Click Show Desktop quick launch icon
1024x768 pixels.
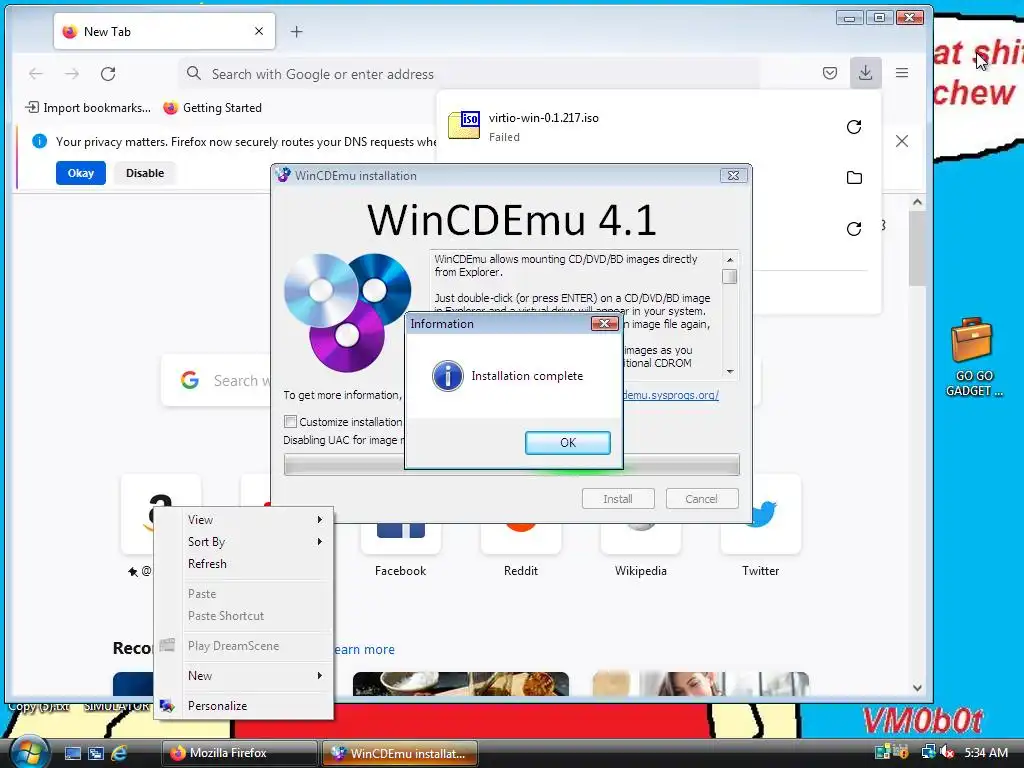click(x=72, y=753)
